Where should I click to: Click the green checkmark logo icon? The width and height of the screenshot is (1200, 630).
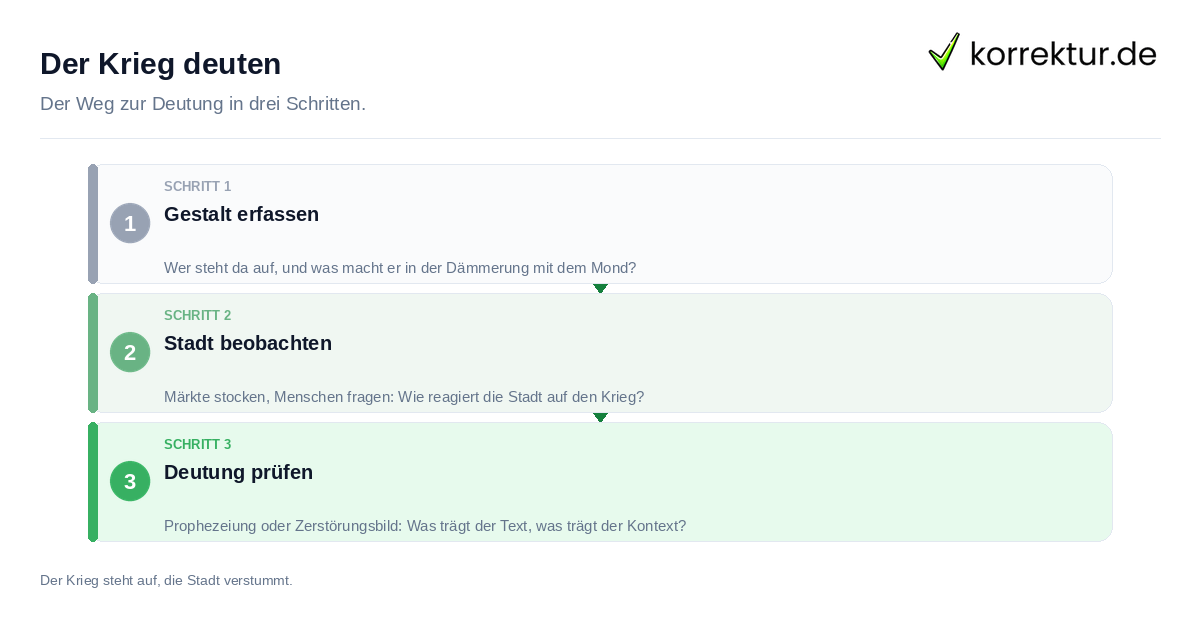click(x=944, y=52)
